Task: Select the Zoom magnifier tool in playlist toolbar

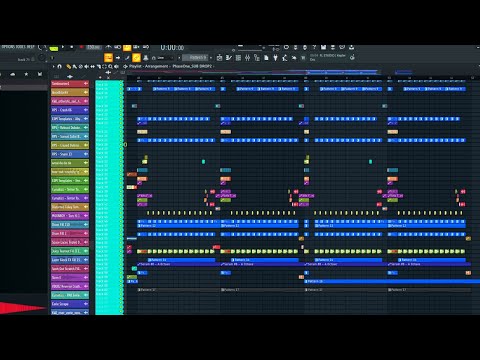Action: coord(110,66)
